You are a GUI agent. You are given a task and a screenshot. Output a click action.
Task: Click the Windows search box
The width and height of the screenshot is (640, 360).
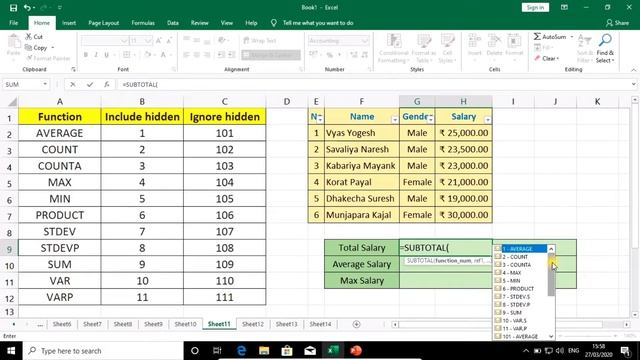point(102,351)
